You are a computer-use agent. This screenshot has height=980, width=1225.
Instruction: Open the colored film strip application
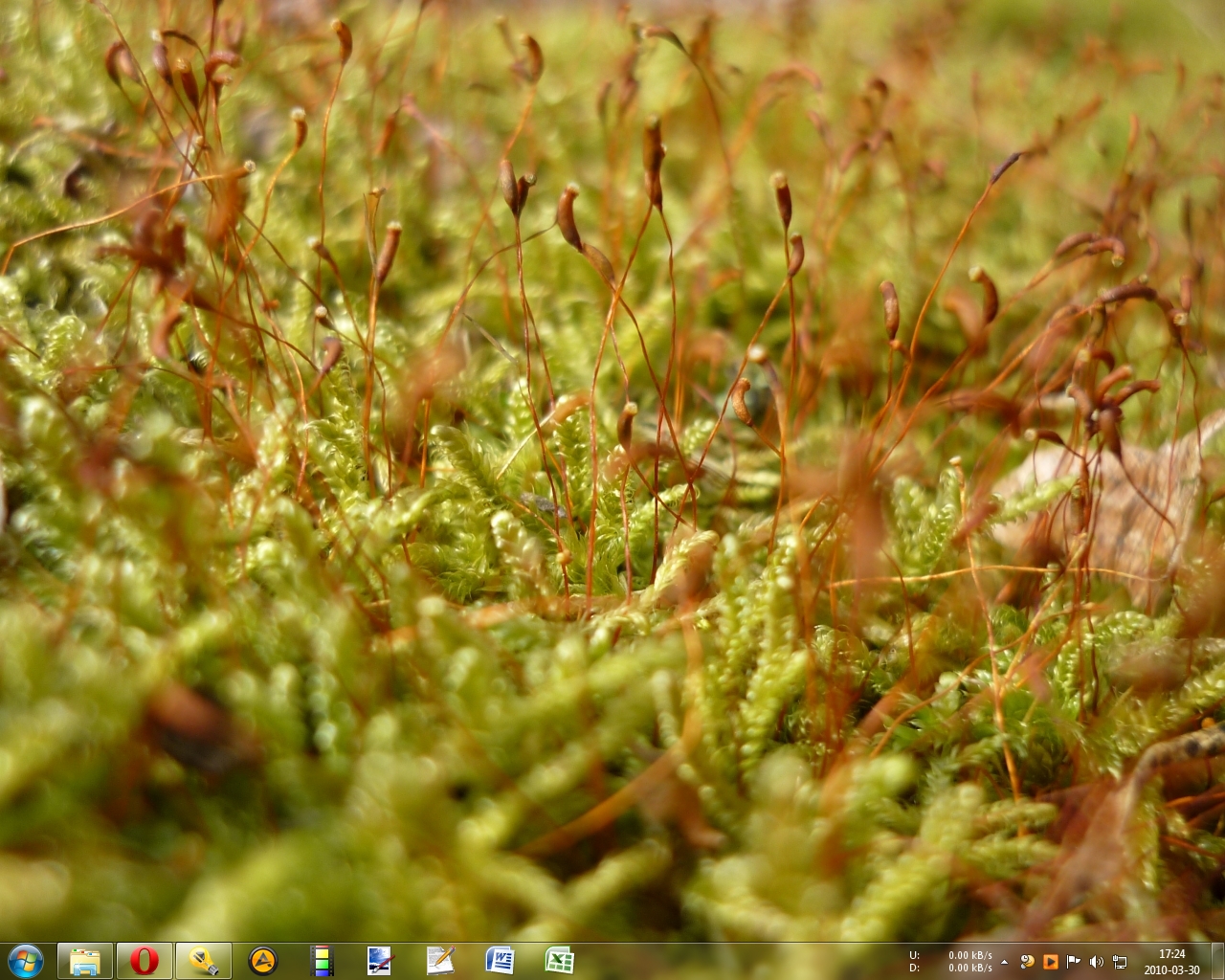tap(323, 961)
